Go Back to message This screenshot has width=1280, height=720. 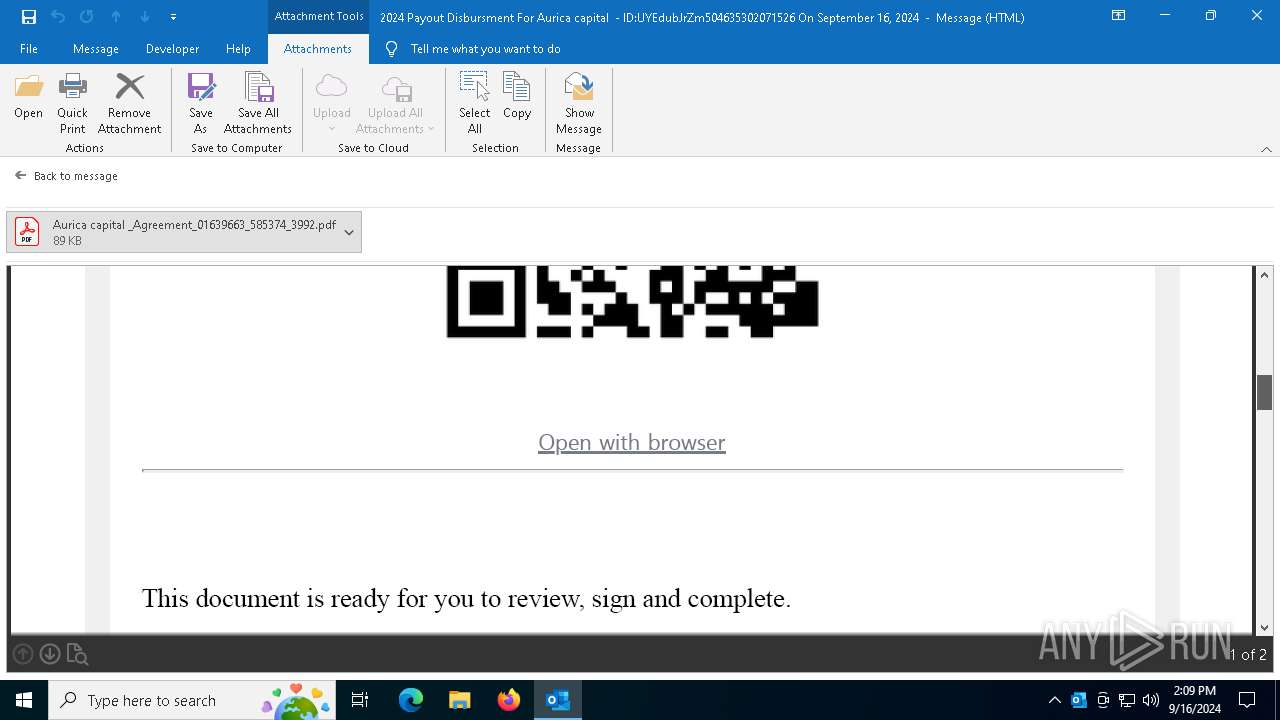(66, 176)
